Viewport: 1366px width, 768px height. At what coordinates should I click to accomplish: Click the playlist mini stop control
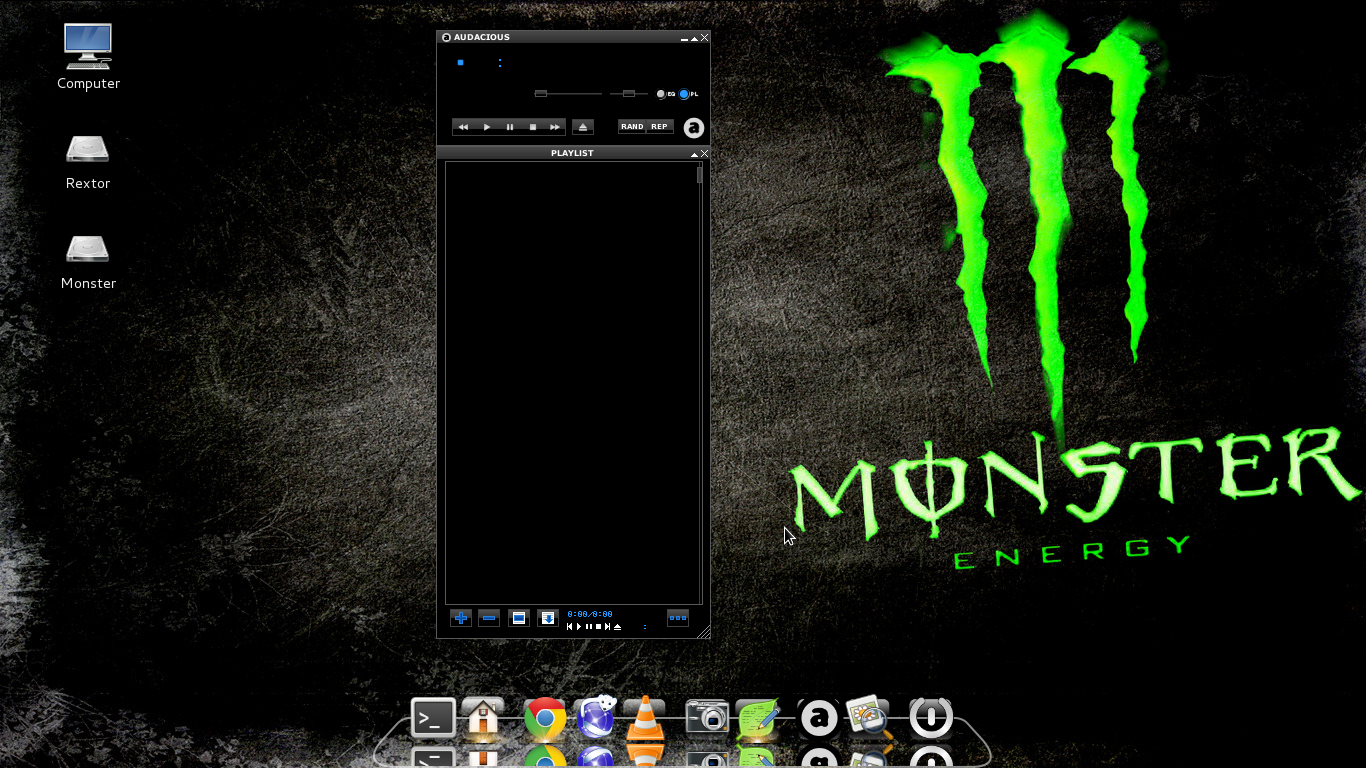click(598, 627)
